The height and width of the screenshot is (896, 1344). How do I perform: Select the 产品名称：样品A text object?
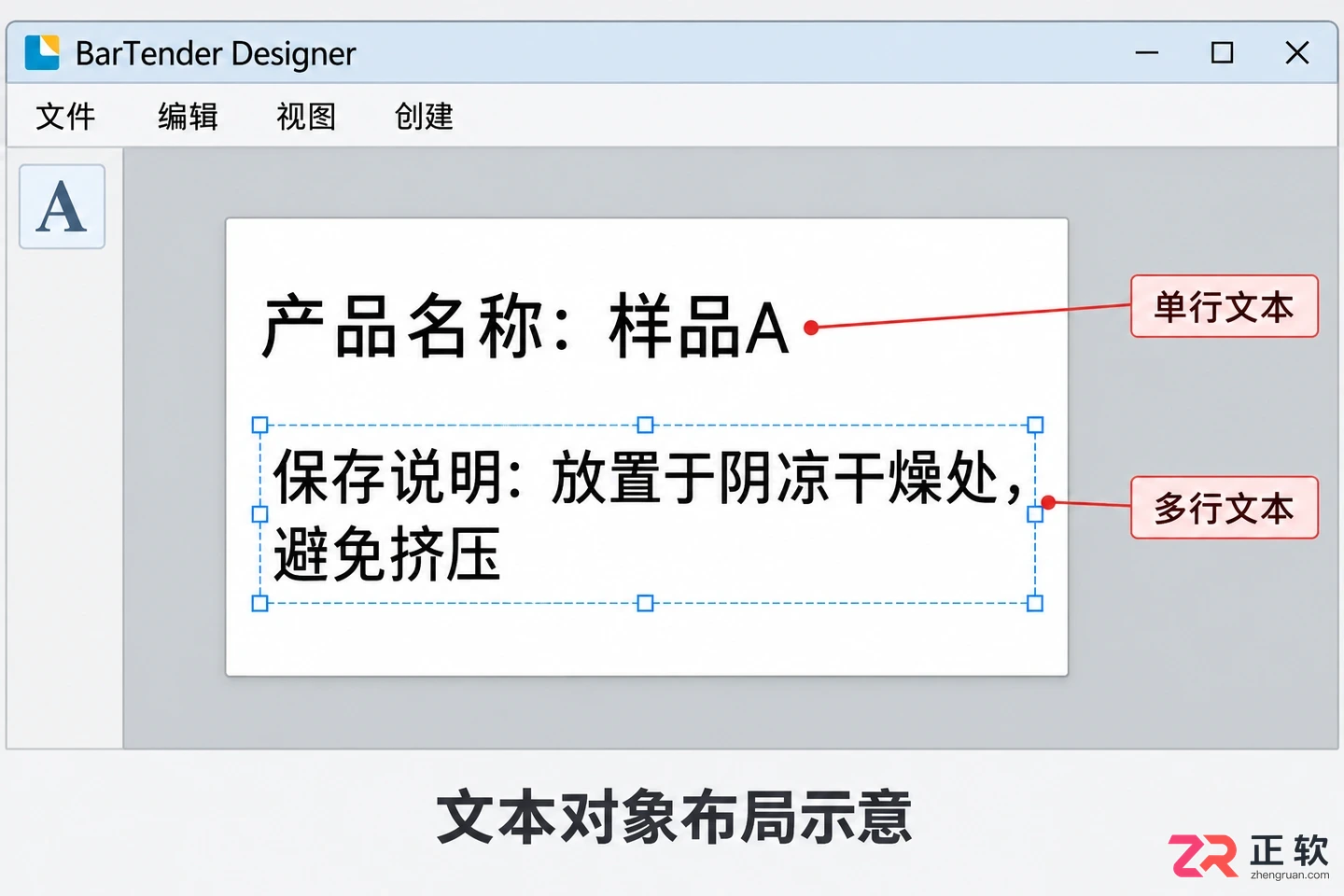click(x=525, y=327)
